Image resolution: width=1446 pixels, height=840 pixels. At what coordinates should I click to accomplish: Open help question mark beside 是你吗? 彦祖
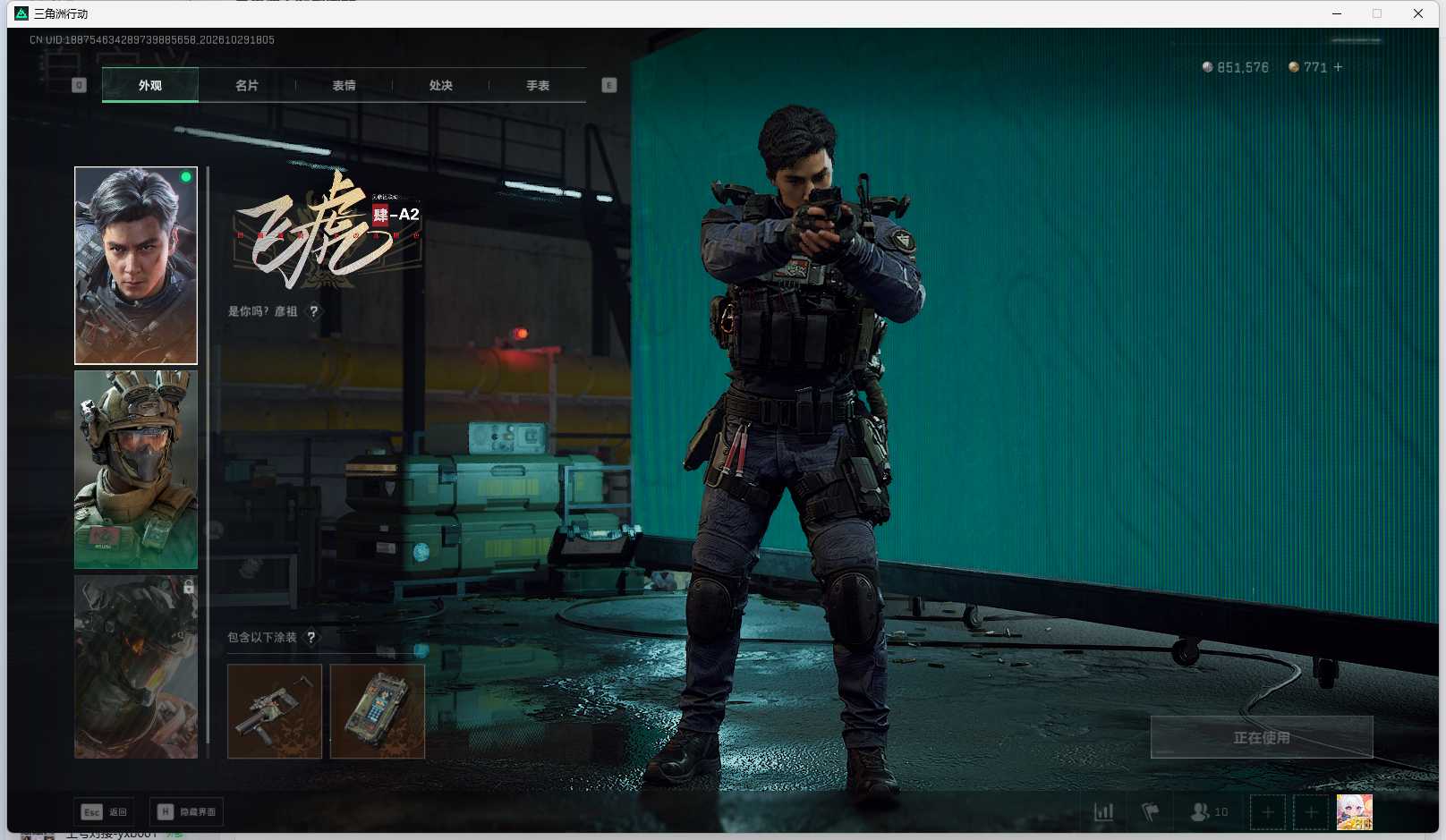313,311
